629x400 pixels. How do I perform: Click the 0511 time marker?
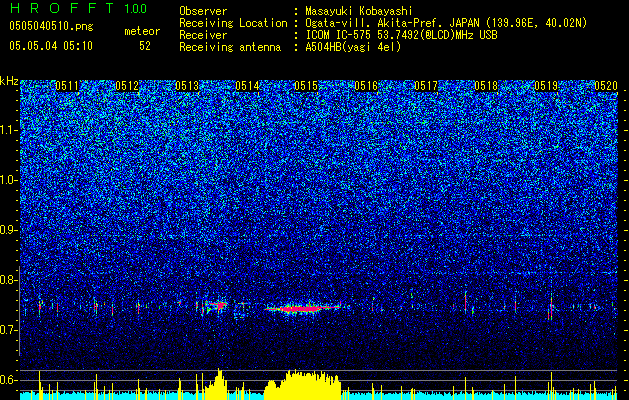coord(67,86)
